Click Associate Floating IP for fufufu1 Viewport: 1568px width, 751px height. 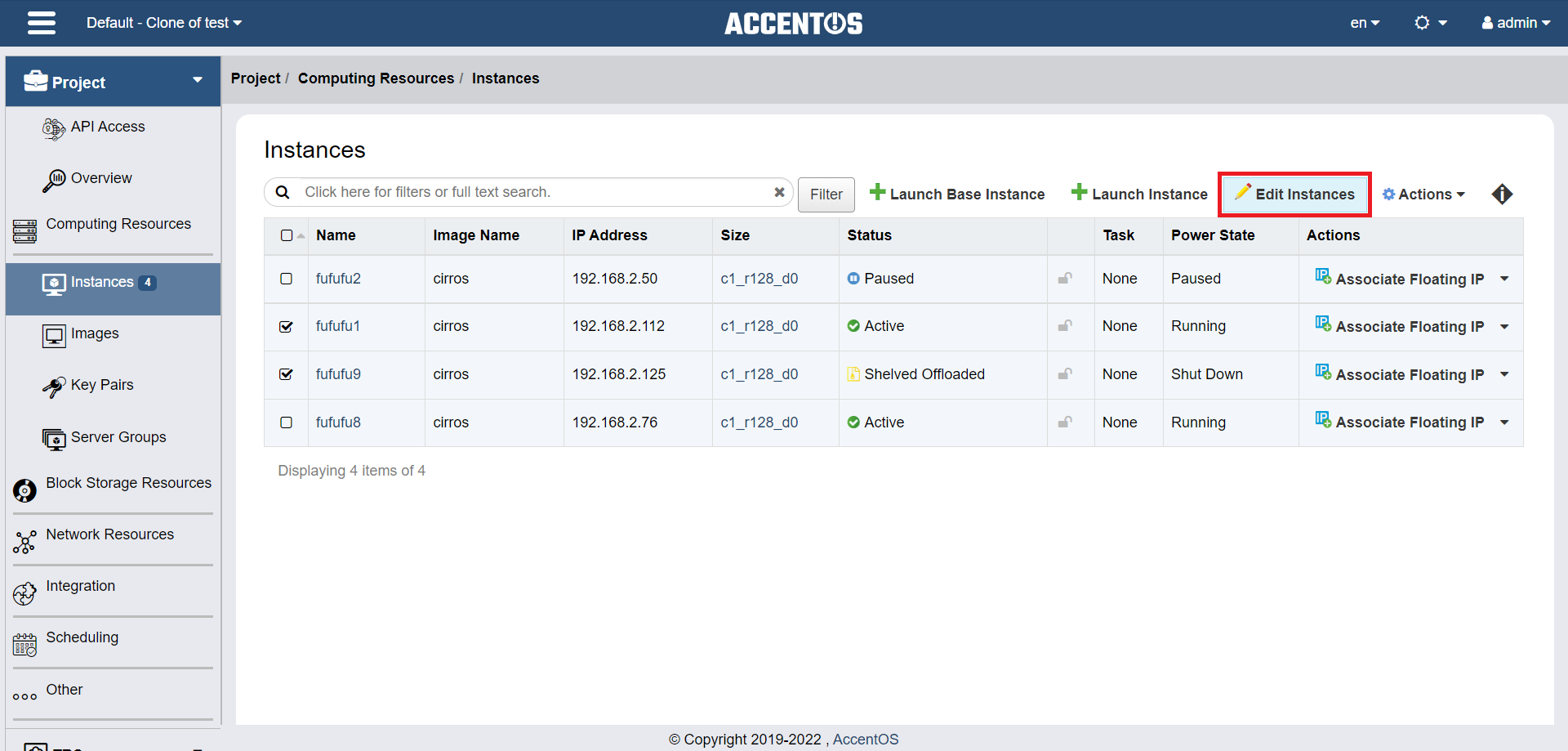pyautogui.click(x=1400, y=326)
